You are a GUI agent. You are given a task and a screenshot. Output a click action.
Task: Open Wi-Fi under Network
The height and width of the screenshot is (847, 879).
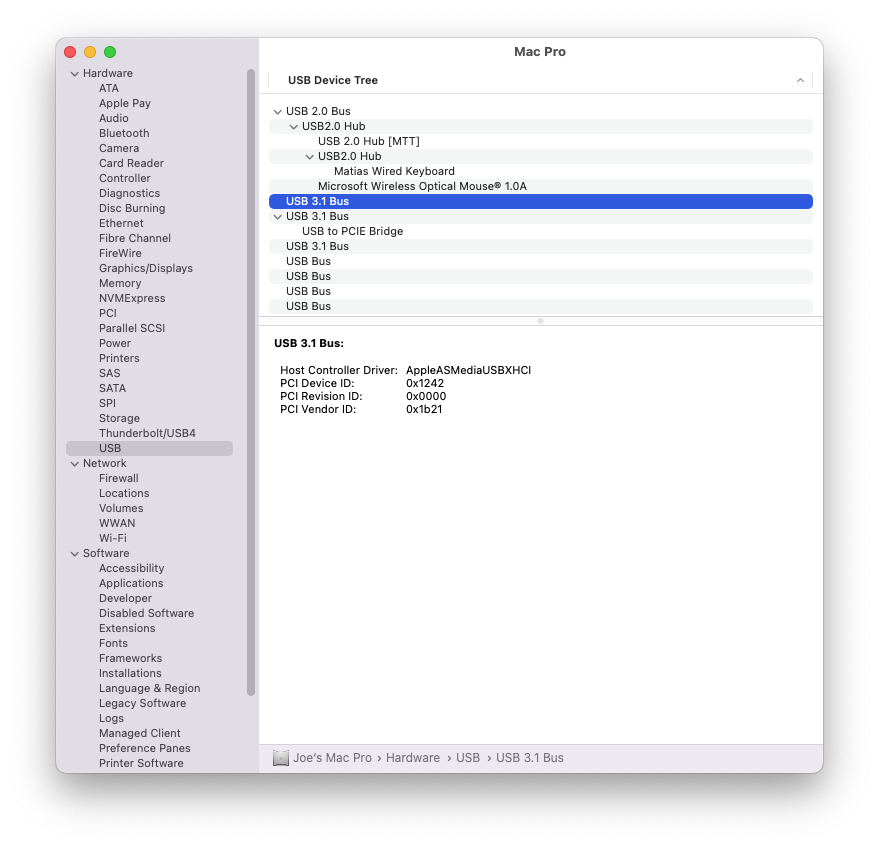tap(113, 538)
